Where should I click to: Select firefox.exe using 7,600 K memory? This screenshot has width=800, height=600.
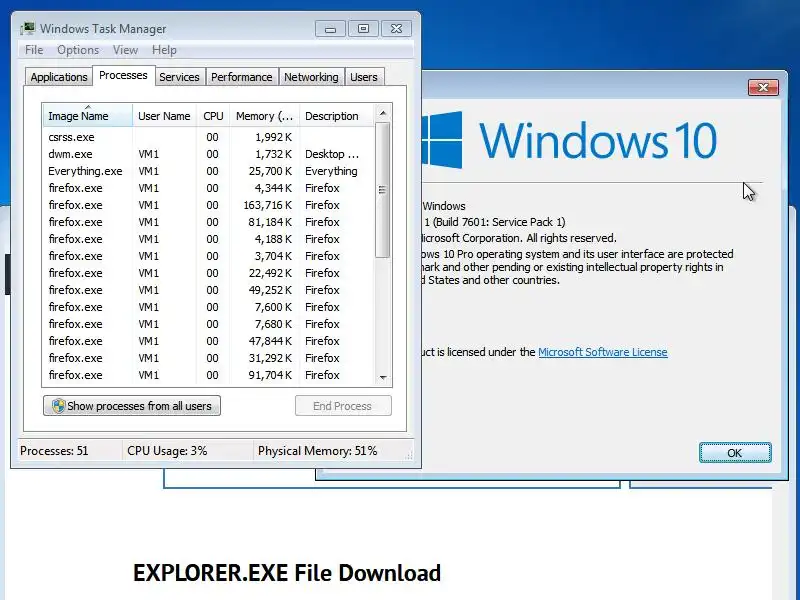[209, 307]
